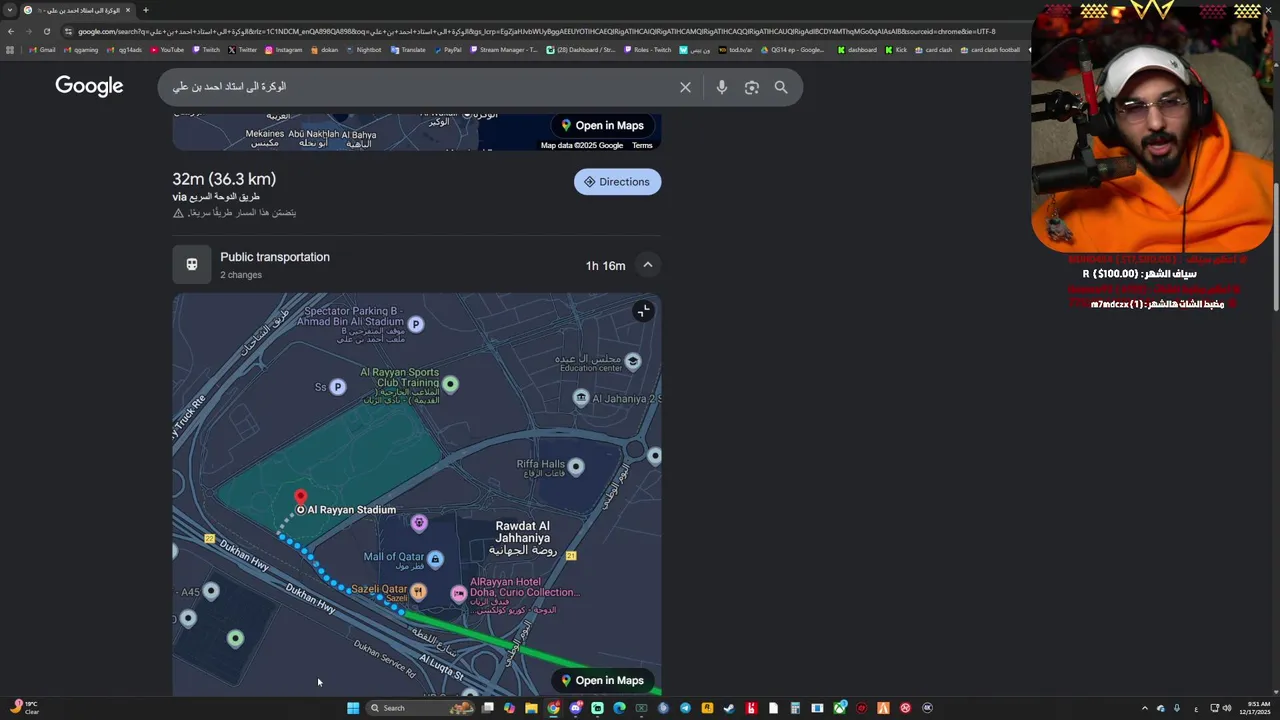Open the Nightbot bookmark

pos(363,50)
